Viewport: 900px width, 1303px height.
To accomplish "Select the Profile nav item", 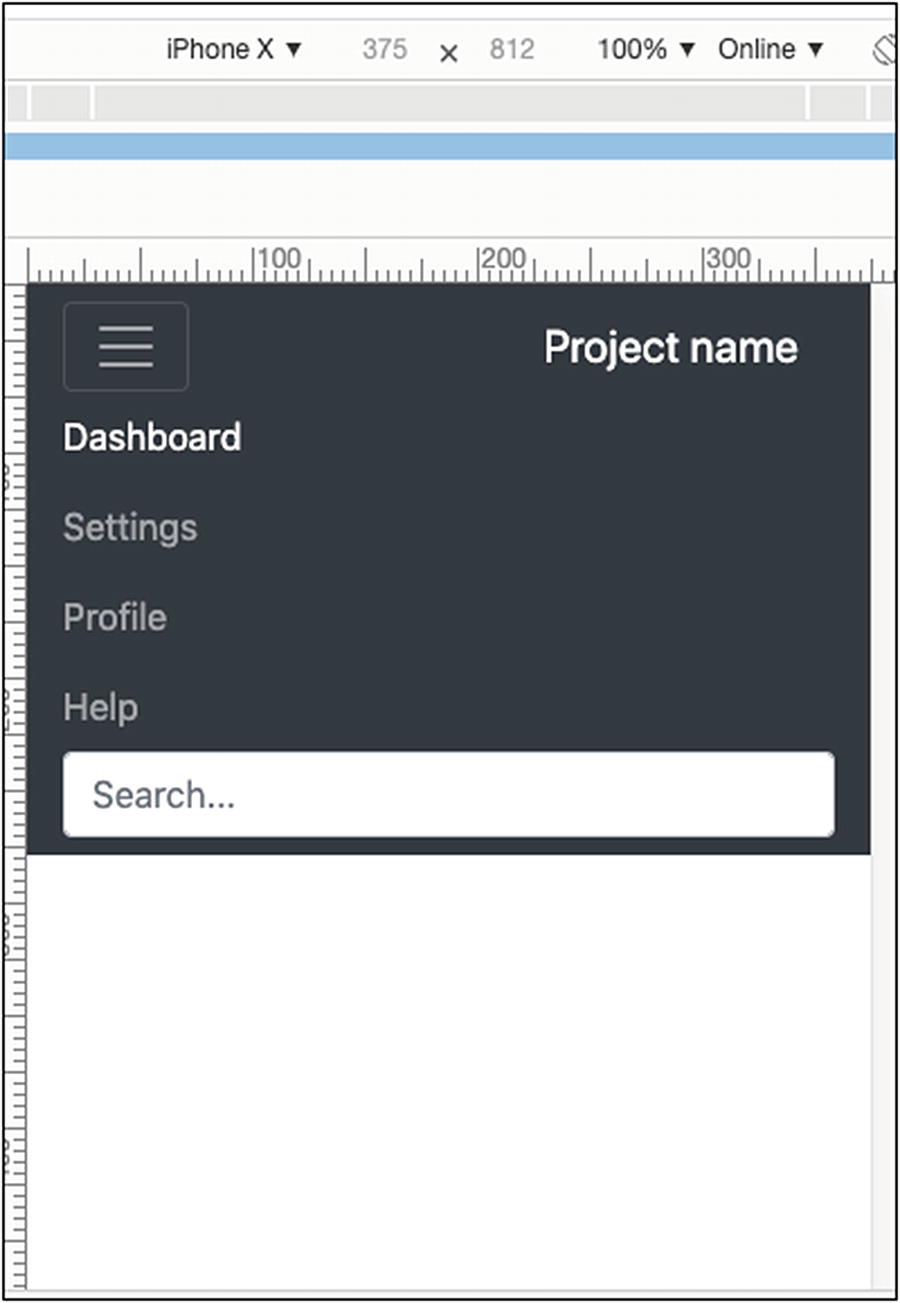I will (x=115, y=617).
